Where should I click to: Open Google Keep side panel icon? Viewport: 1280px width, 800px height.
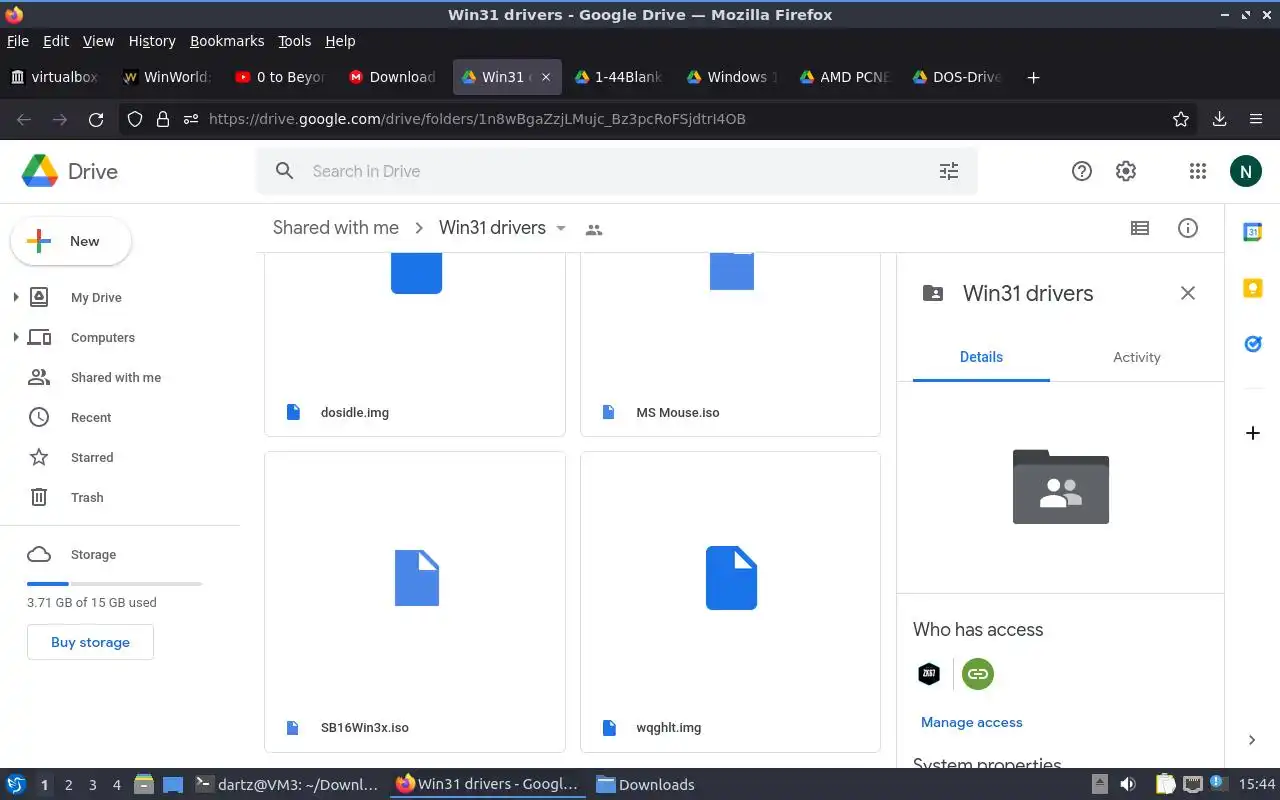1252,288
